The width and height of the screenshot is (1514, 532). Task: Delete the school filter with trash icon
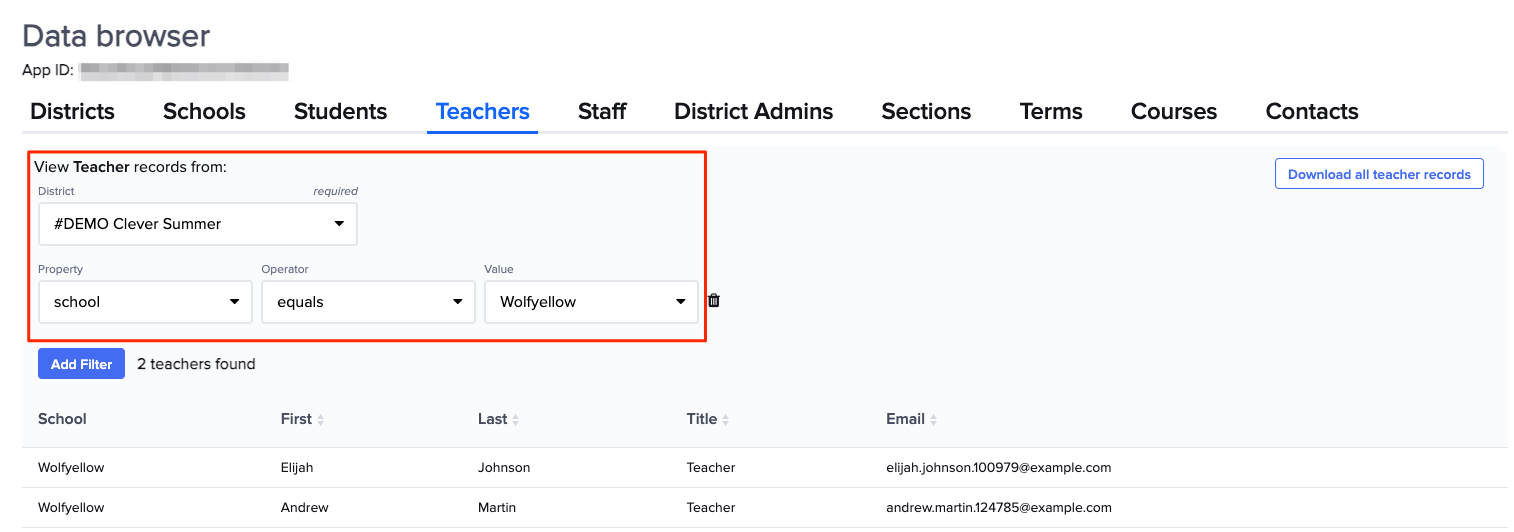[714, 300]
